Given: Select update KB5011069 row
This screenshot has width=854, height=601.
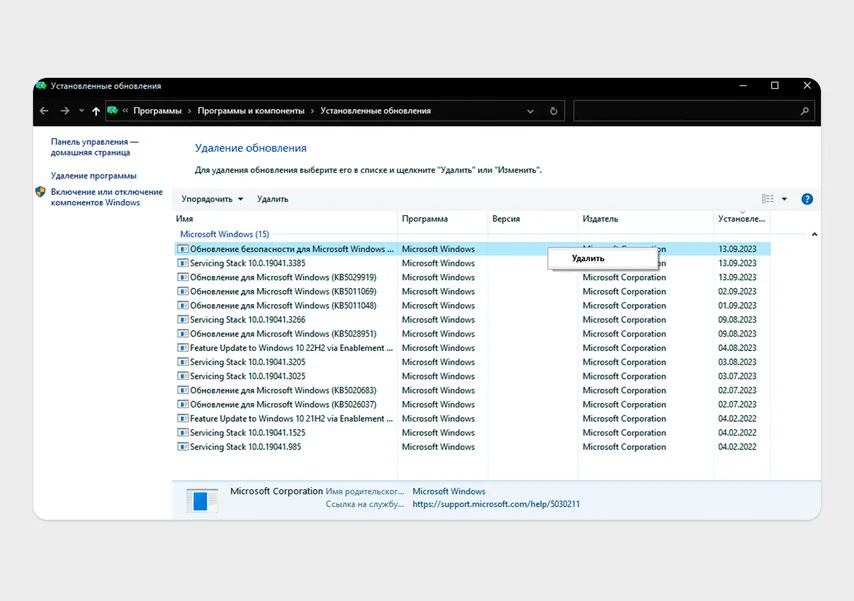Looking at the screenshot, I should coord(472,292).
